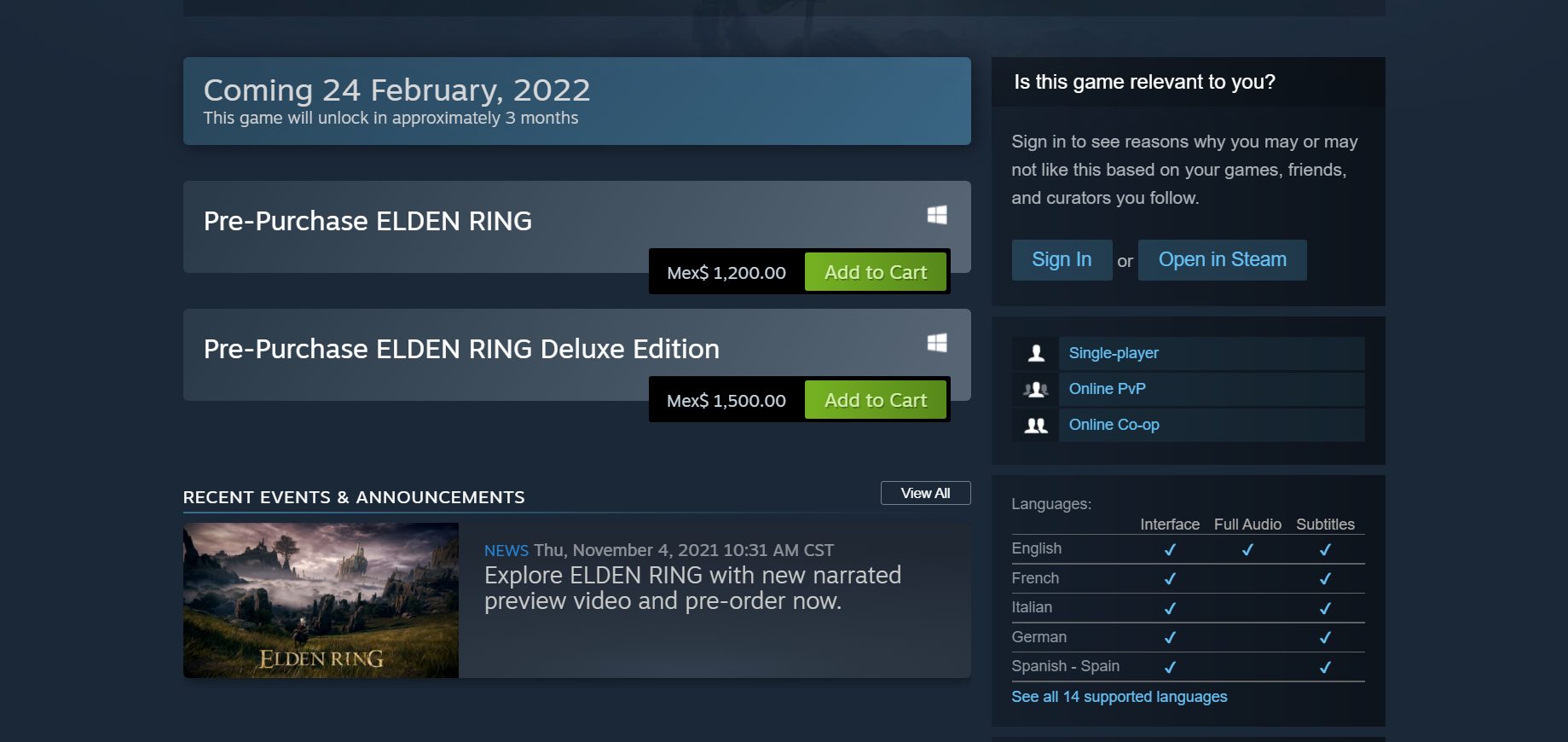The image size is (1568, 742).
Task: View all recent events and announcements
Action: 925,493
